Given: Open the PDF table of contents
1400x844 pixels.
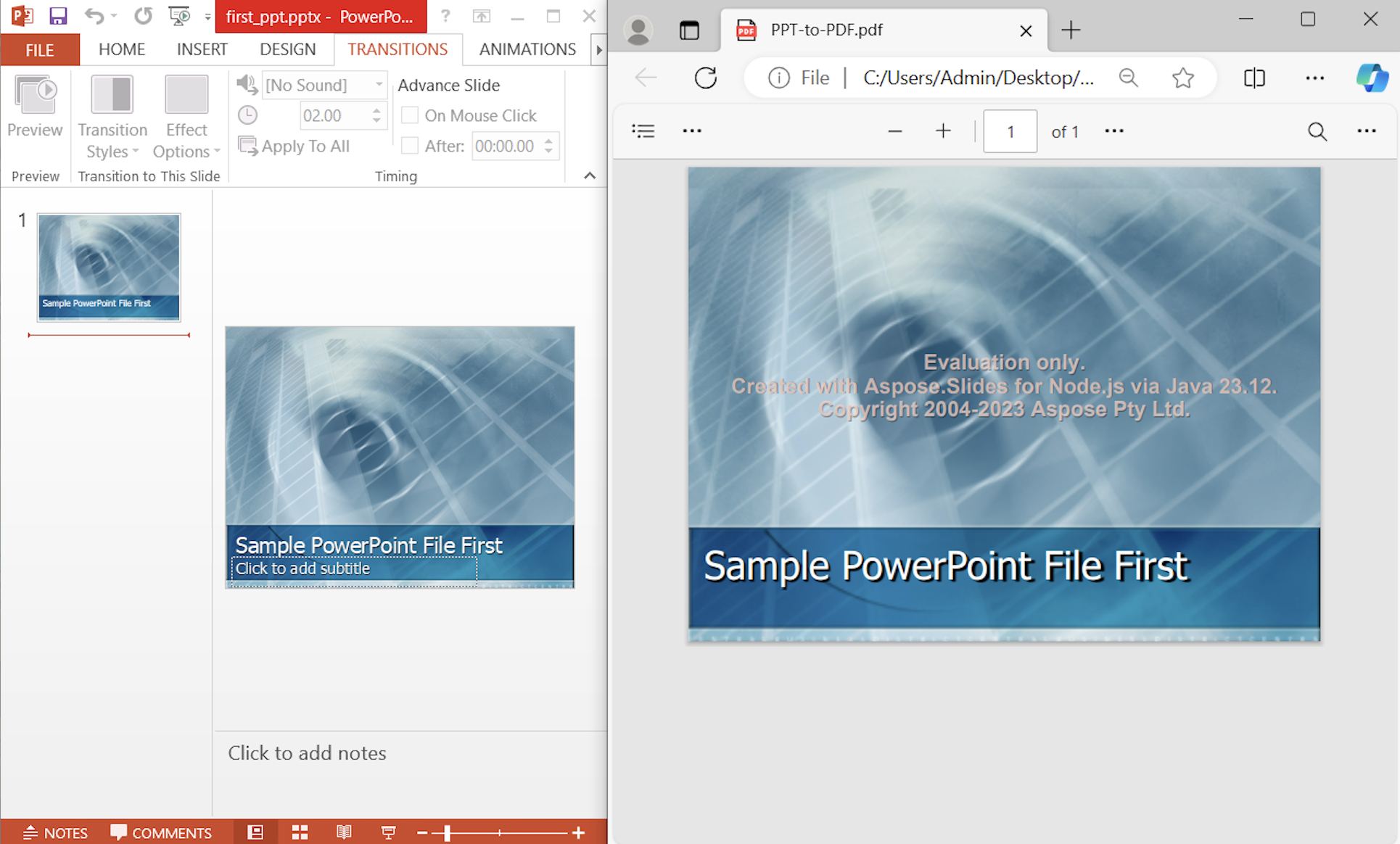Looking at the screenshot, I should pos(643,131).
